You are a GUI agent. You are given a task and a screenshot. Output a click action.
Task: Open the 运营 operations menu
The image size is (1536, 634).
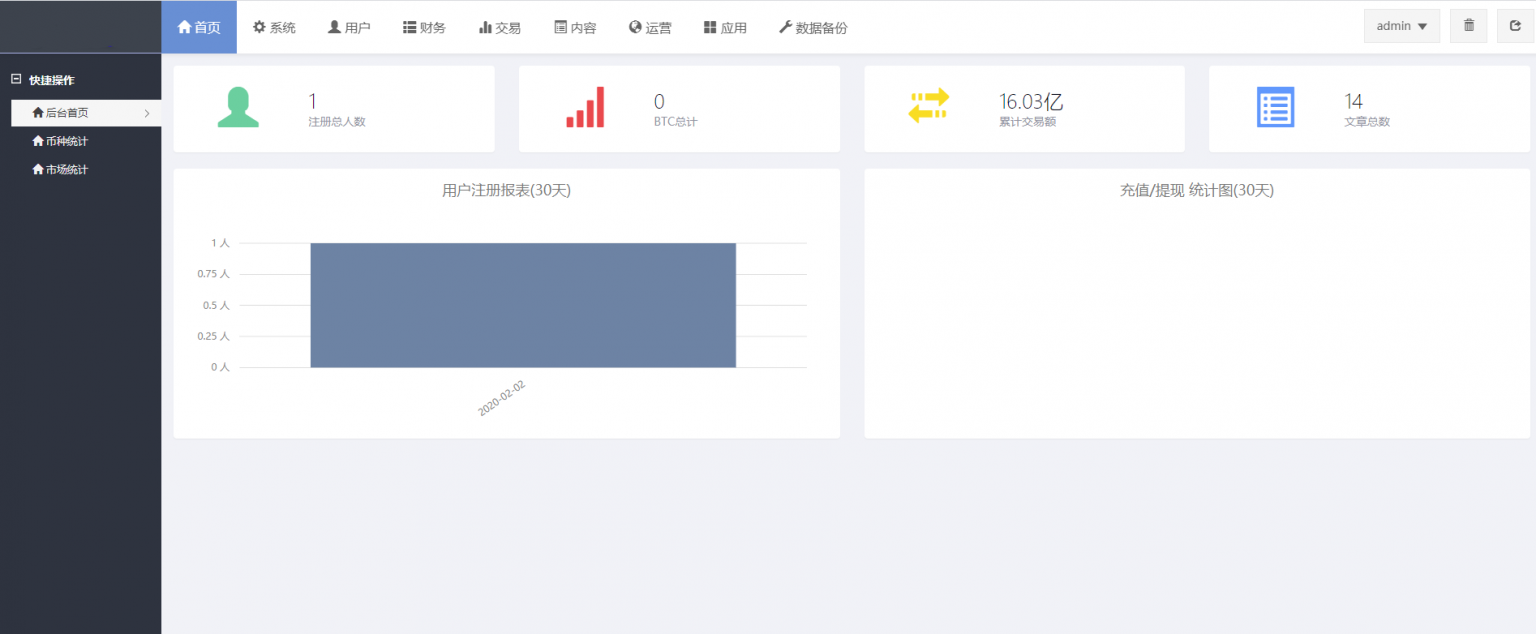click(650, 28)
